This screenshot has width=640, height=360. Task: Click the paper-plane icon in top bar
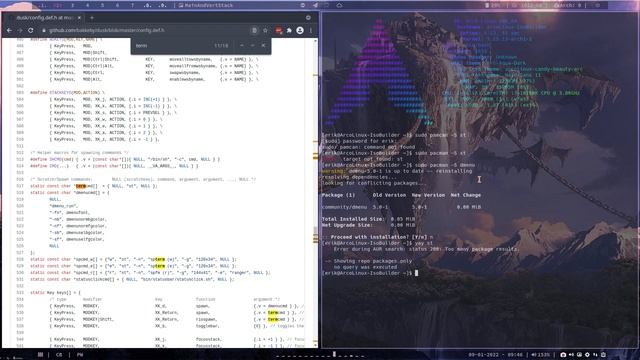[315, 5]
